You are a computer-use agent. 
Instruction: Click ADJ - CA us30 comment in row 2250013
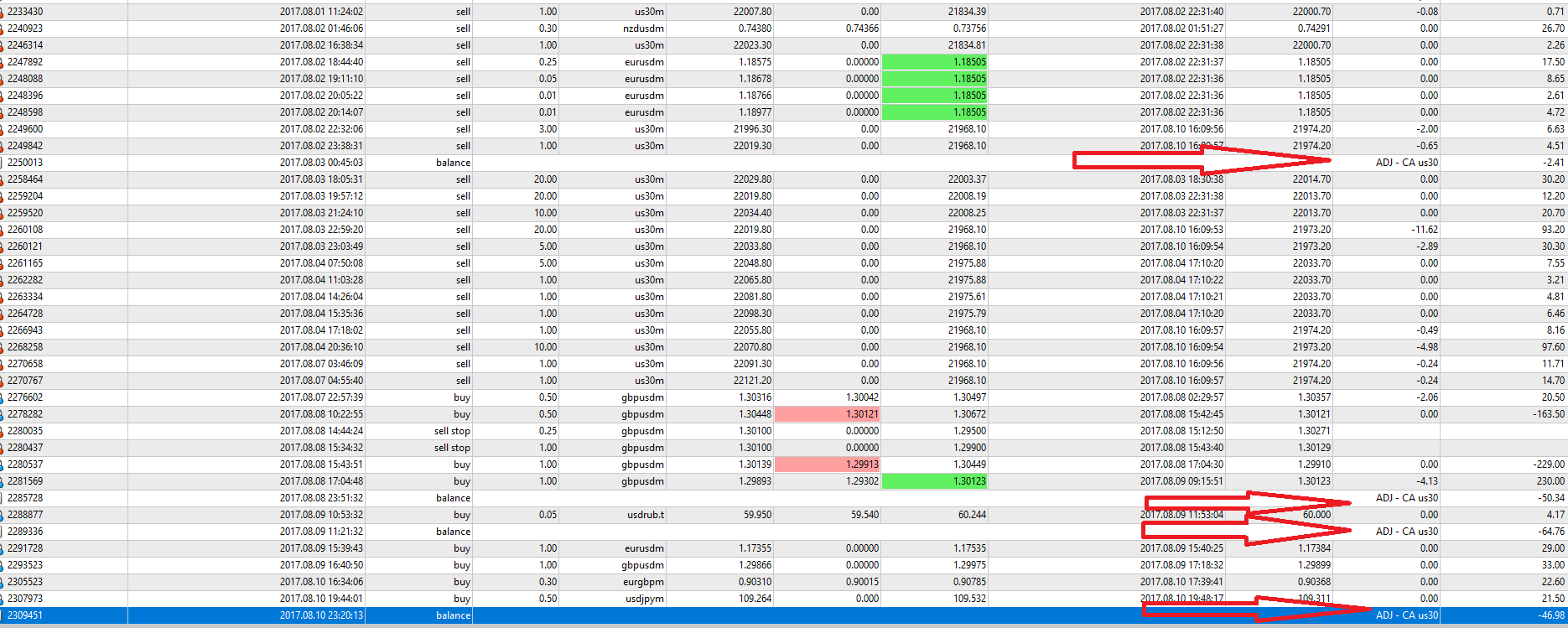[1407, 163]
